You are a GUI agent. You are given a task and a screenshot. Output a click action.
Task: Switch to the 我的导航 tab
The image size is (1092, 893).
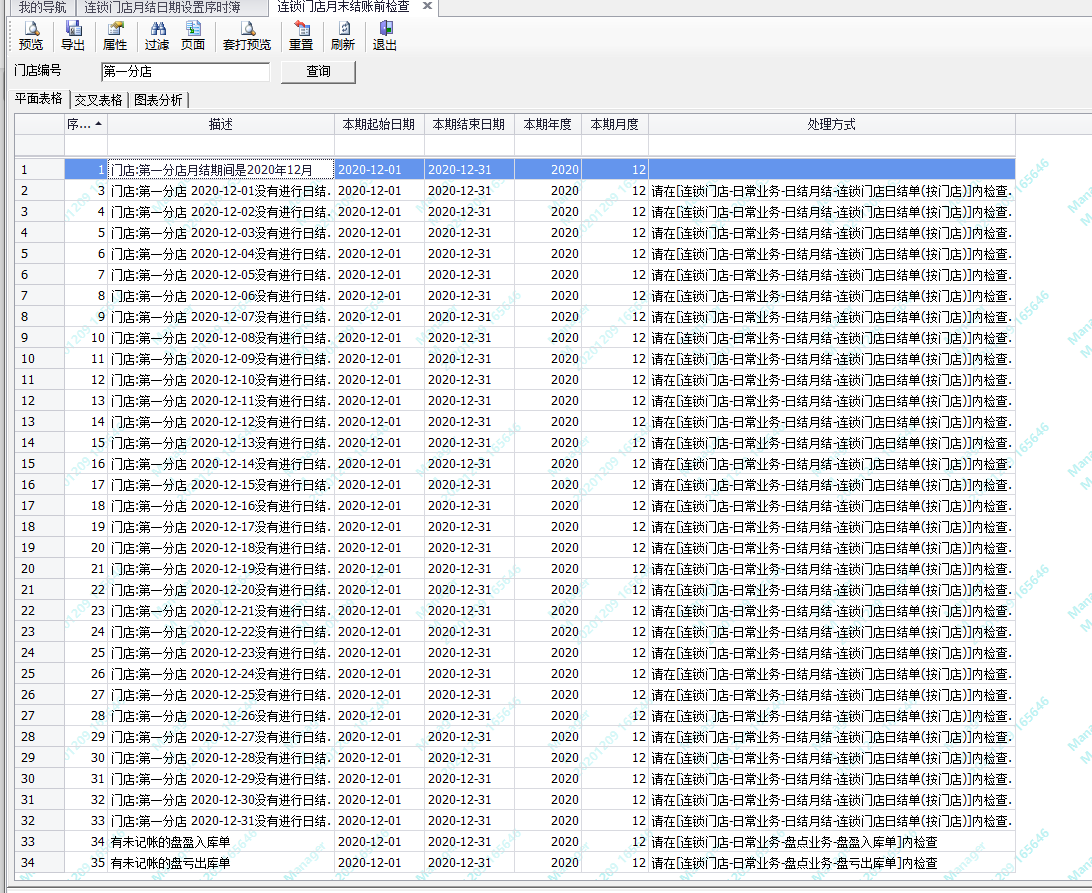click(x=42, y=7)
